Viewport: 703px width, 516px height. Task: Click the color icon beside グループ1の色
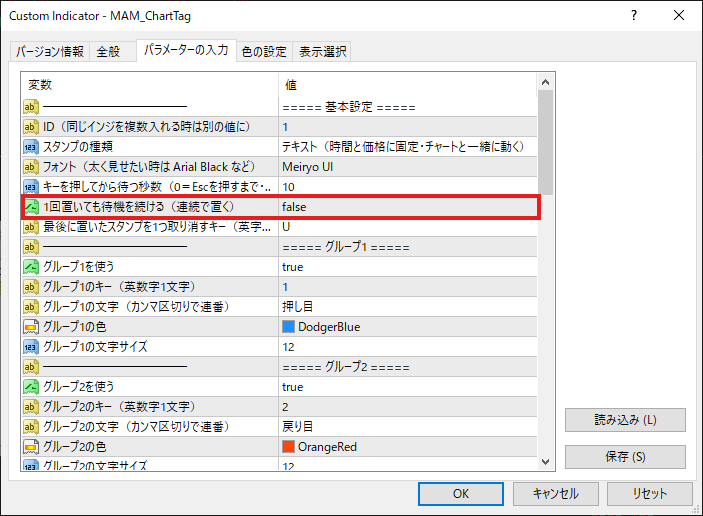[x=30, y=327]
